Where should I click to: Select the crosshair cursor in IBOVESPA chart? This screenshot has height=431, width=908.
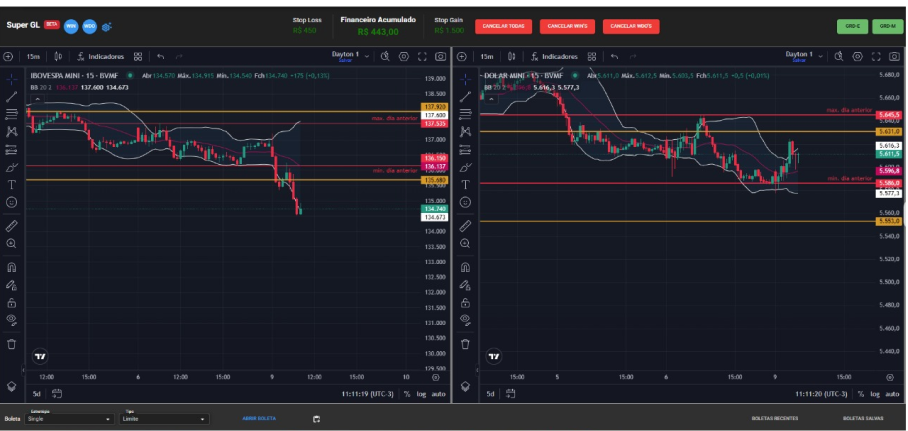click(x=12, y=79)
